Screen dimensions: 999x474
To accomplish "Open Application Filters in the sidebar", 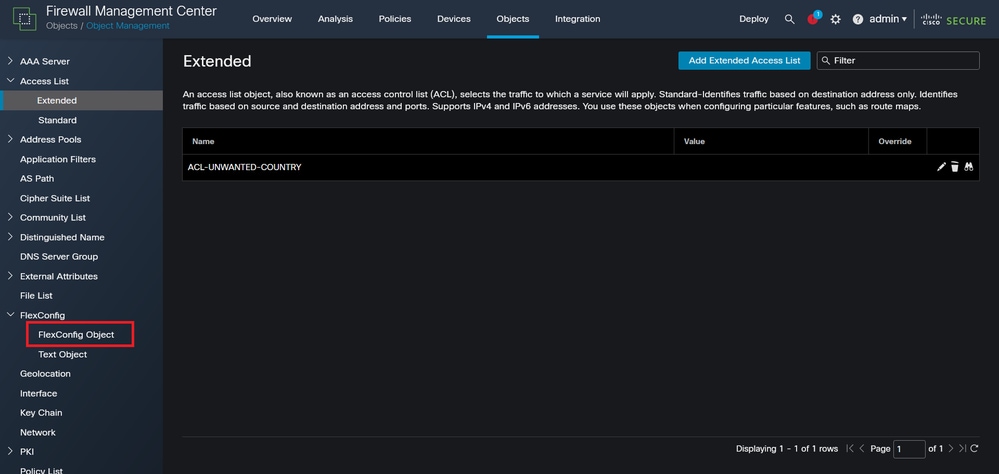I will [x=58, y=159].
